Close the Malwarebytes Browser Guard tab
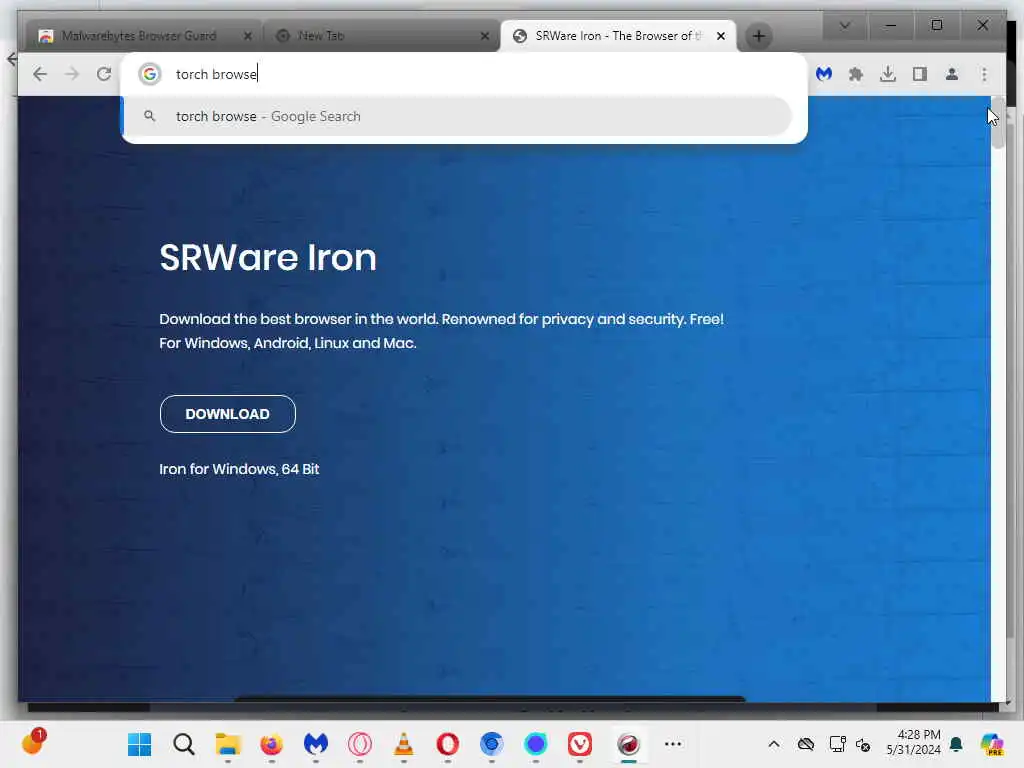1024x768 pixels. [248, 36]
